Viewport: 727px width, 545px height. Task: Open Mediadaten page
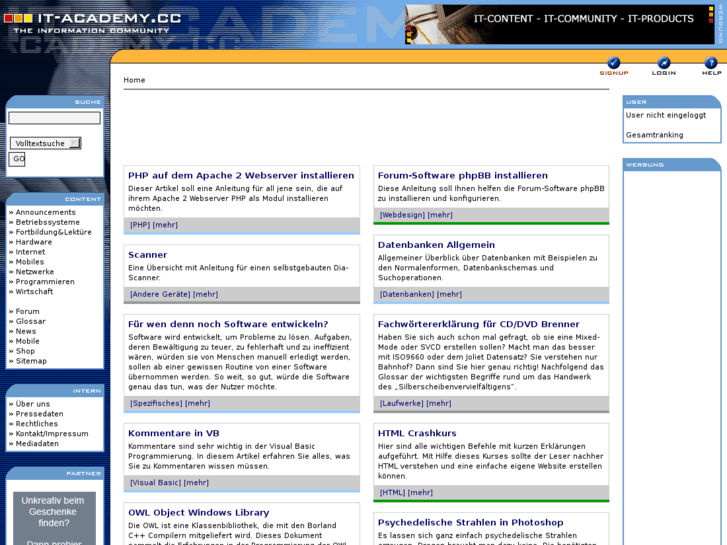coord(37,443)
